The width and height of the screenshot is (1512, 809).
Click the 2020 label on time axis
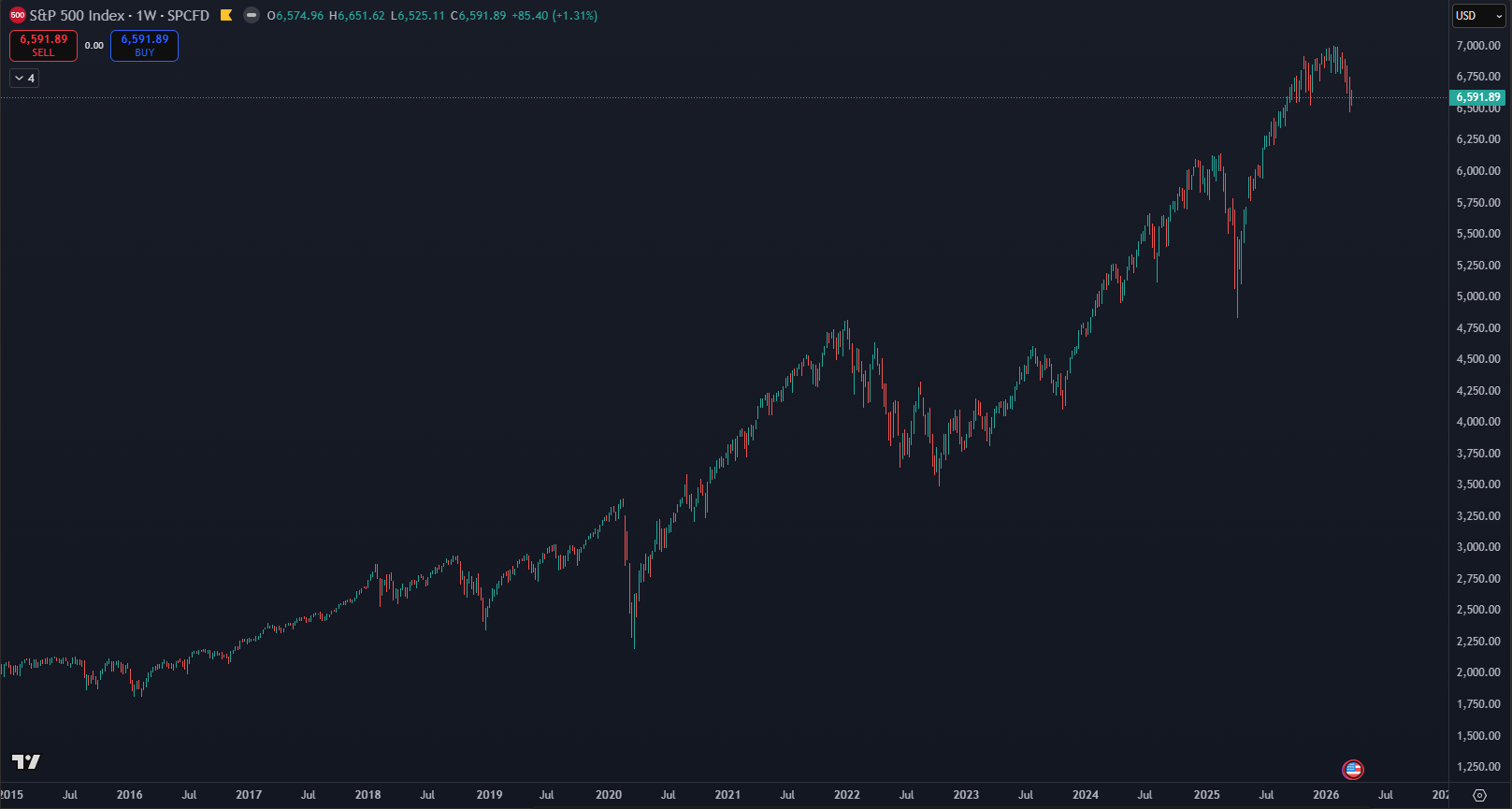[x=609, y=795]
